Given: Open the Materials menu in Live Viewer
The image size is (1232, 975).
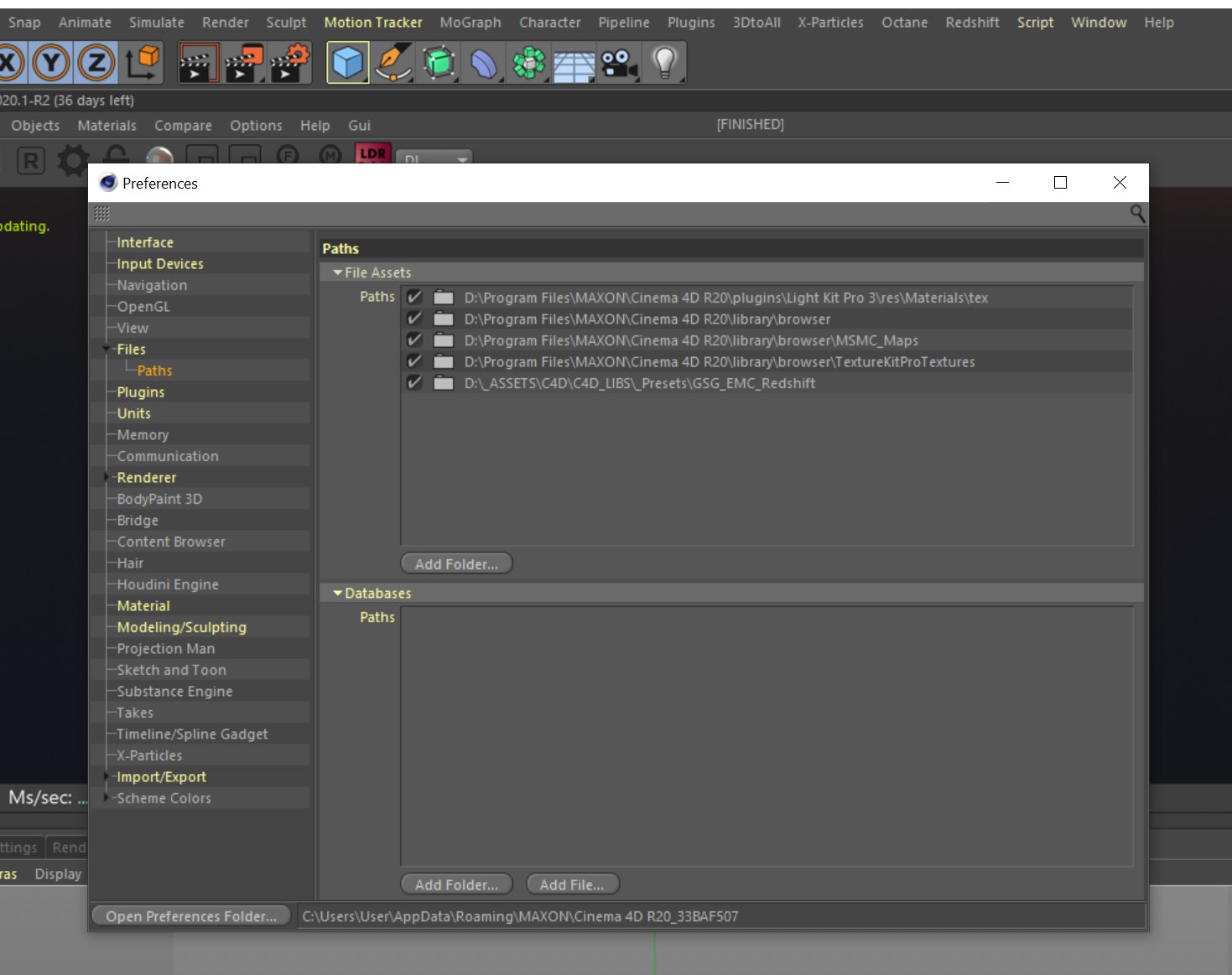Looking at the screenshot, I should (x=107, y=126).
